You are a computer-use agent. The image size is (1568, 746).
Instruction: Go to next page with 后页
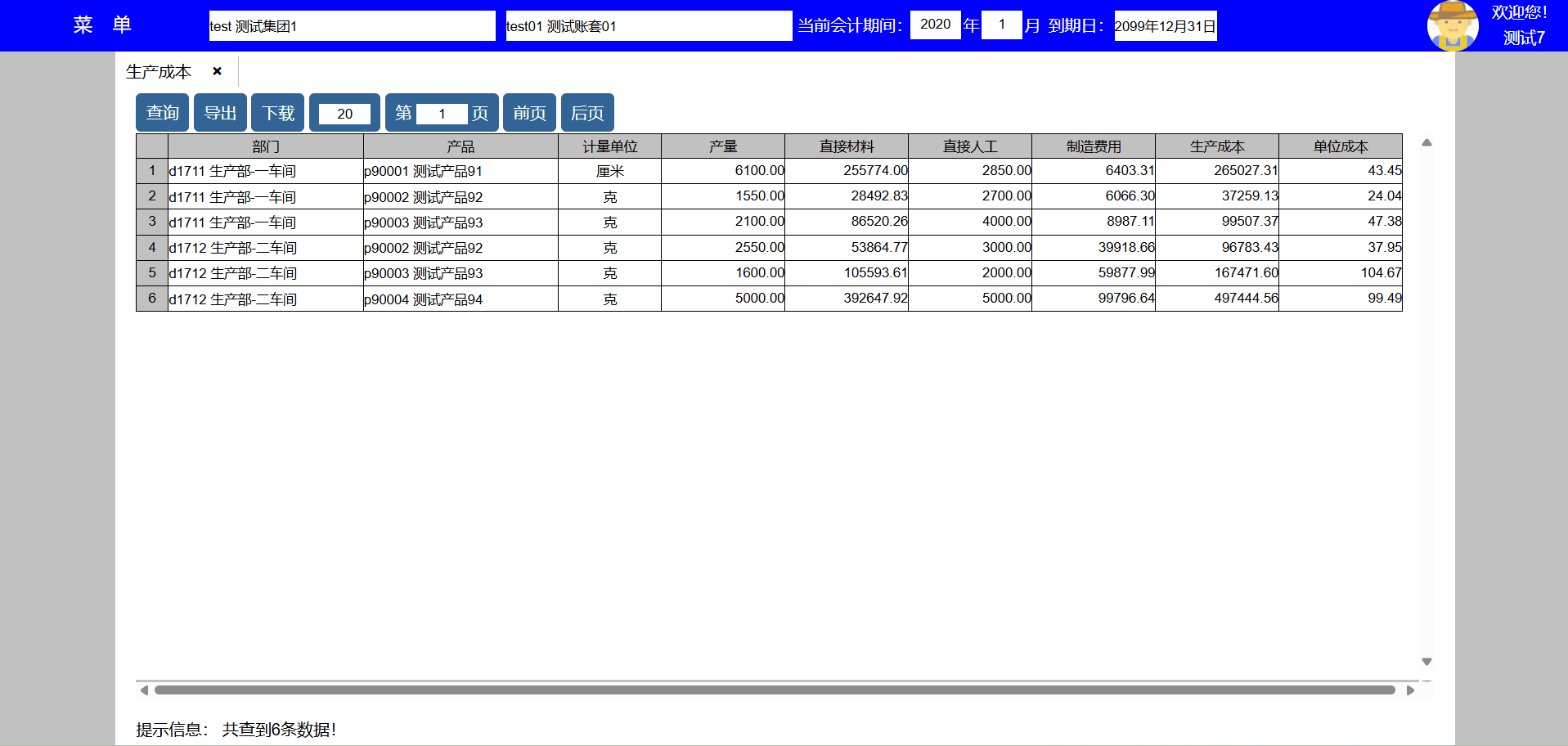(587, 113)
